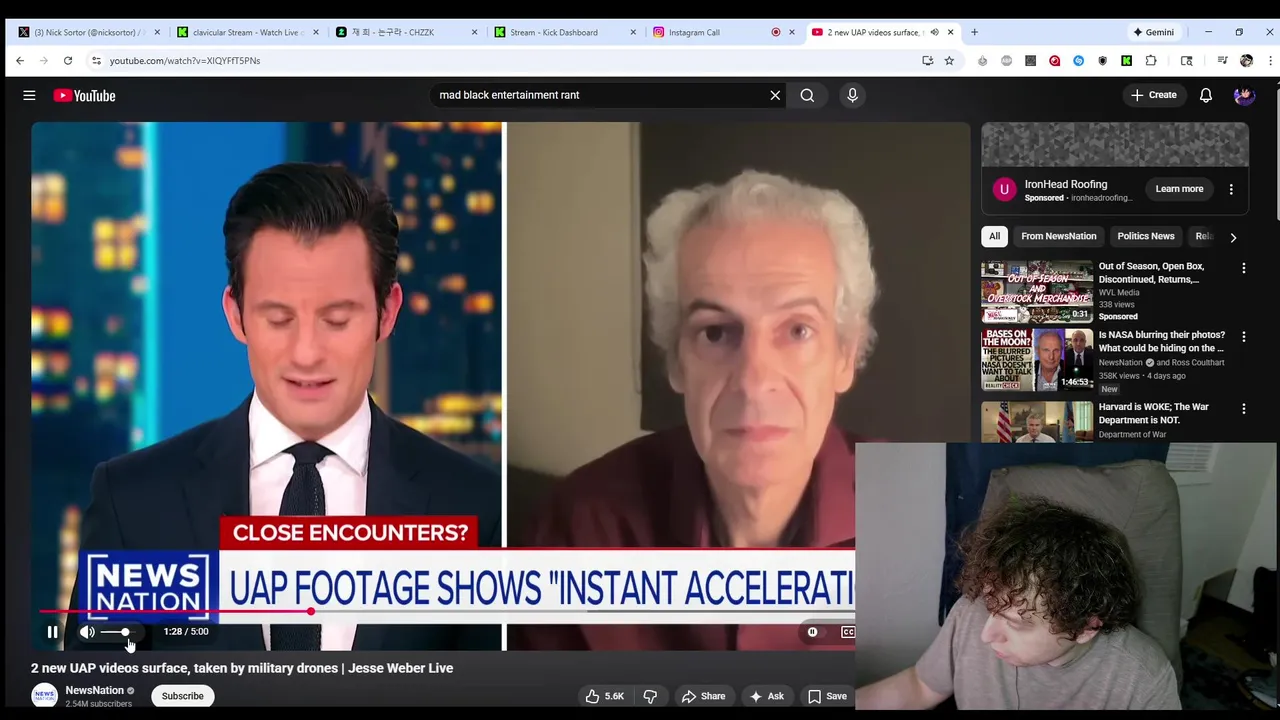Screen dimensions: 1280x720
Task: Open the red circular extension icon
Action: 1054,61
